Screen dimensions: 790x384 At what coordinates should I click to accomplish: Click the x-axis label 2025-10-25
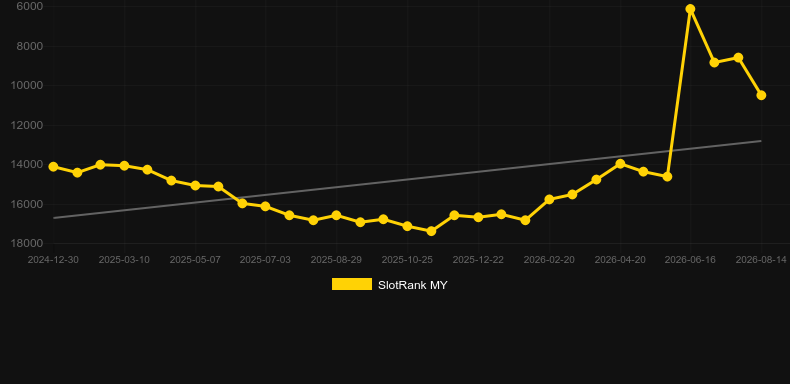[407, 260]
